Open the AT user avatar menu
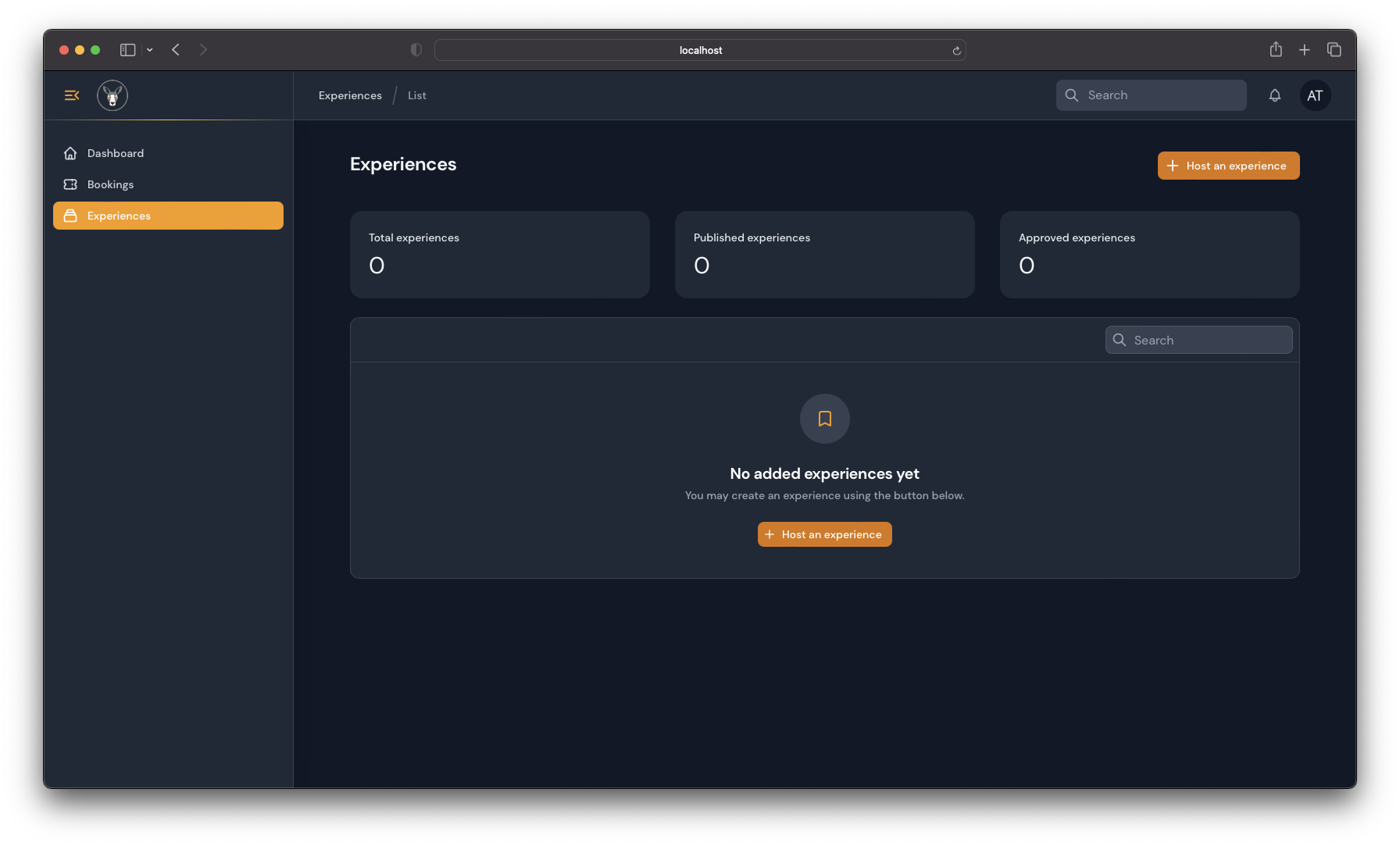 [x=1315, y=95]
